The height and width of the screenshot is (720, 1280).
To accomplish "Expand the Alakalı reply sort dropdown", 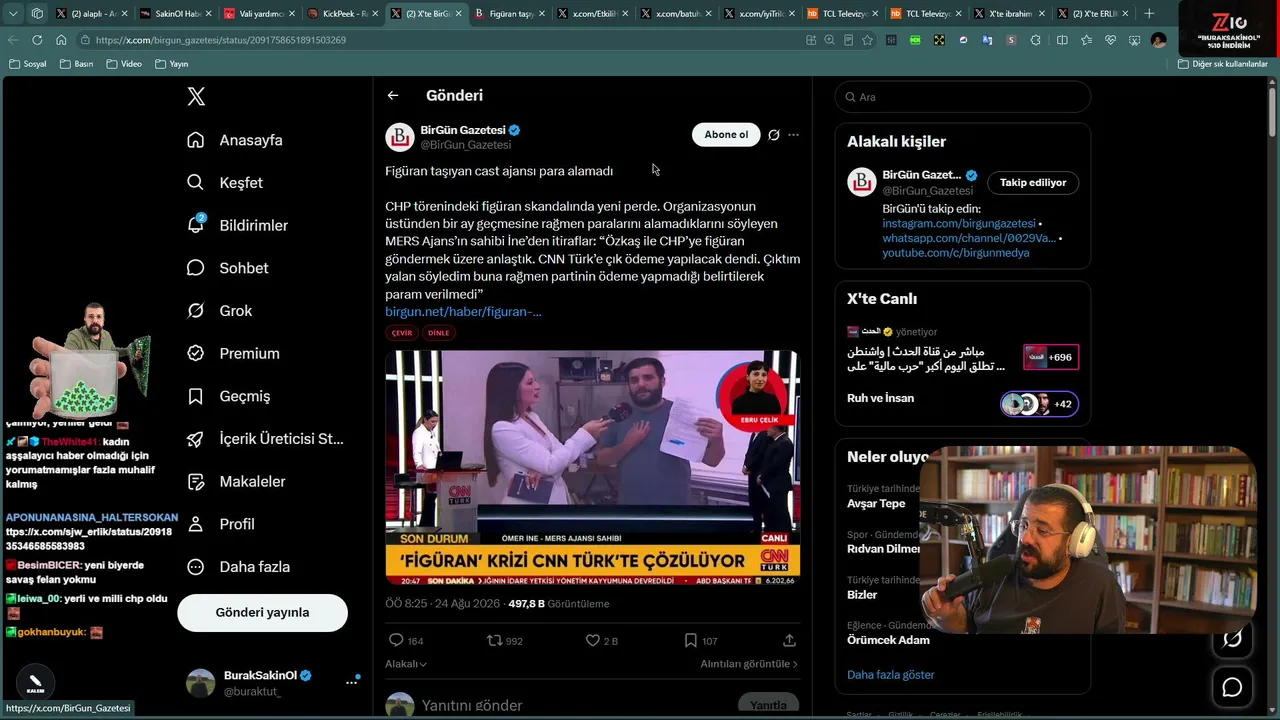I will [x=406, y=664].
